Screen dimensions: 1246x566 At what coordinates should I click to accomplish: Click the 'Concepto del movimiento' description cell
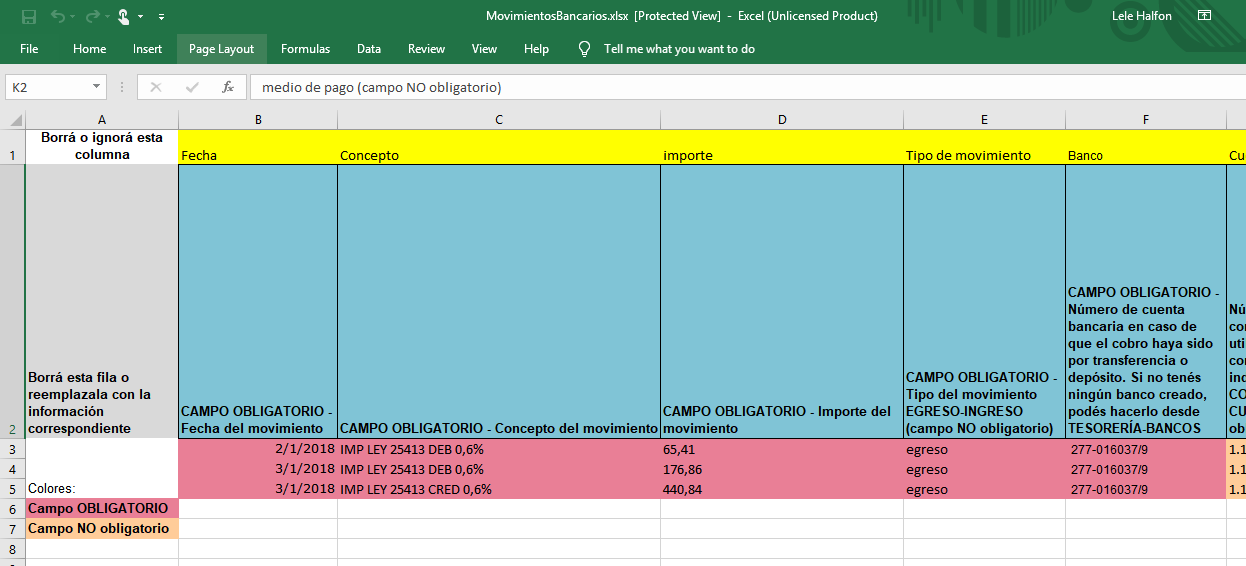[x=499, y=301]
